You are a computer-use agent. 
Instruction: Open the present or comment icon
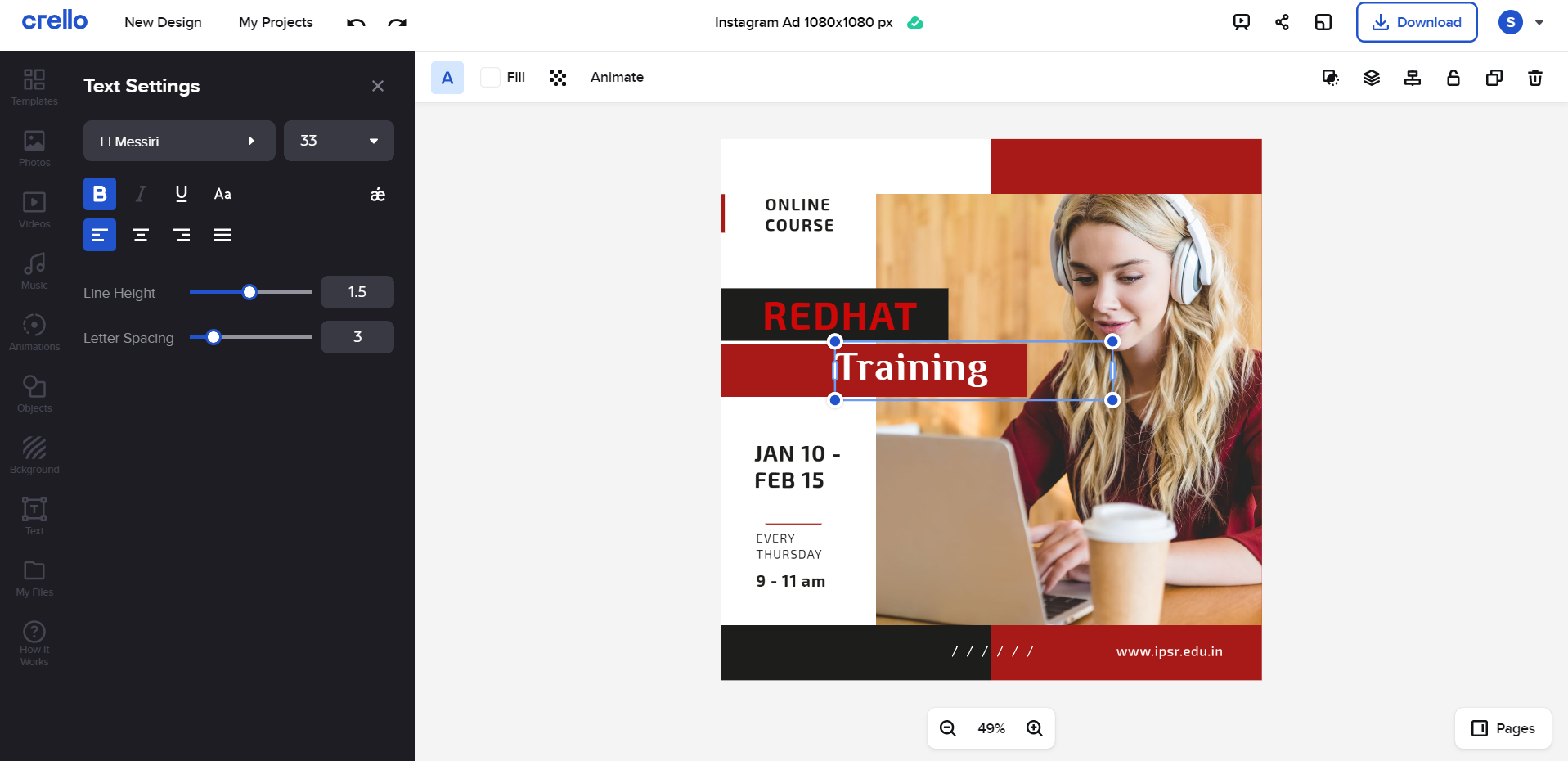(1242, 22)
